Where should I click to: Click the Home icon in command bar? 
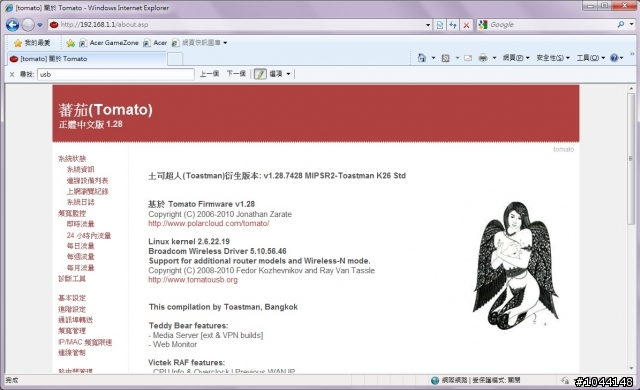click(422, 58)
